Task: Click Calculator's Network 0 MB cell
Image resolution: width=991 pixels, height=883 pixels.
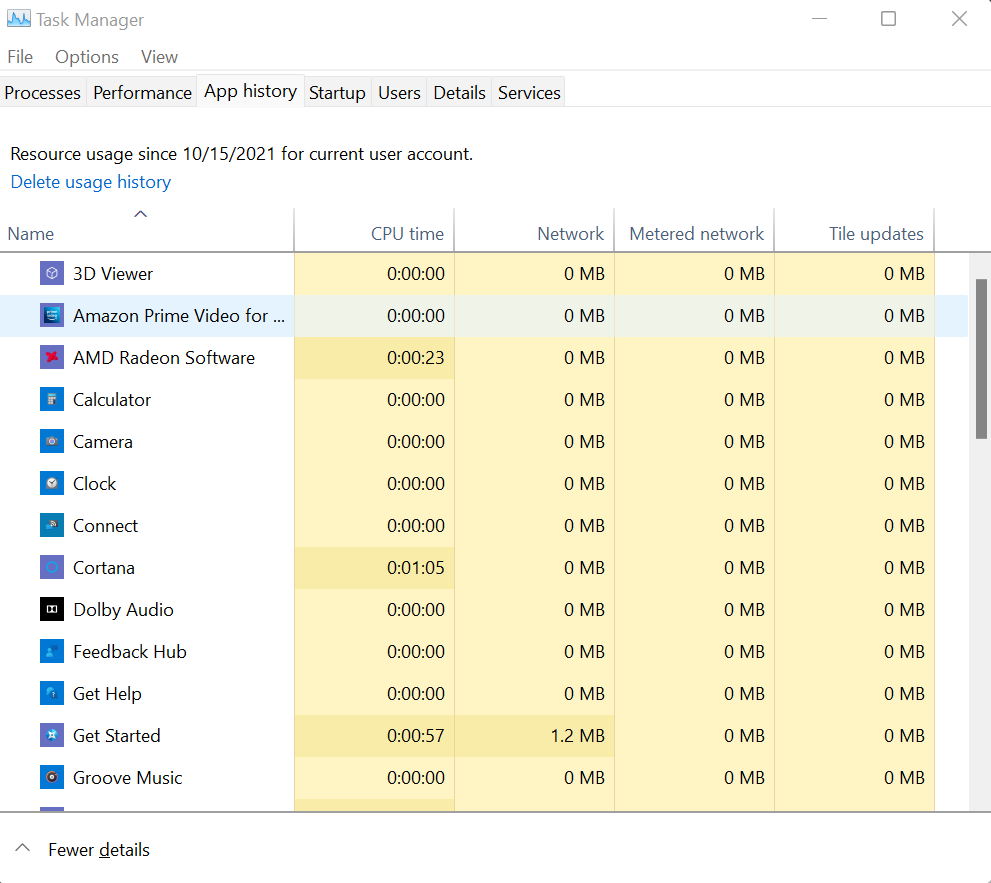Action: point(534,399)
